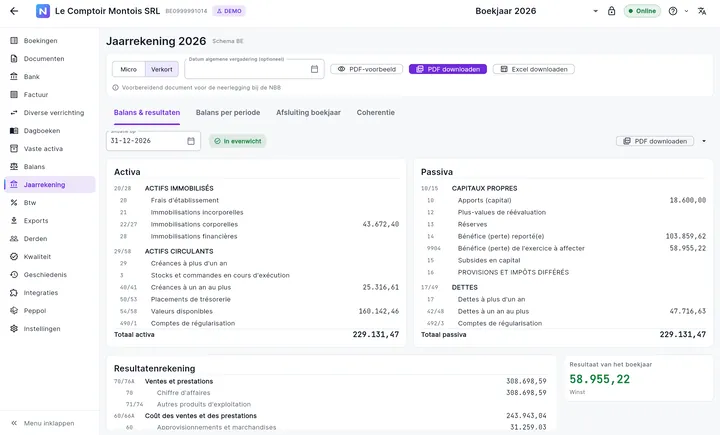
Task: Click Dettes à un an au plus row
Action: pos(563,311)
